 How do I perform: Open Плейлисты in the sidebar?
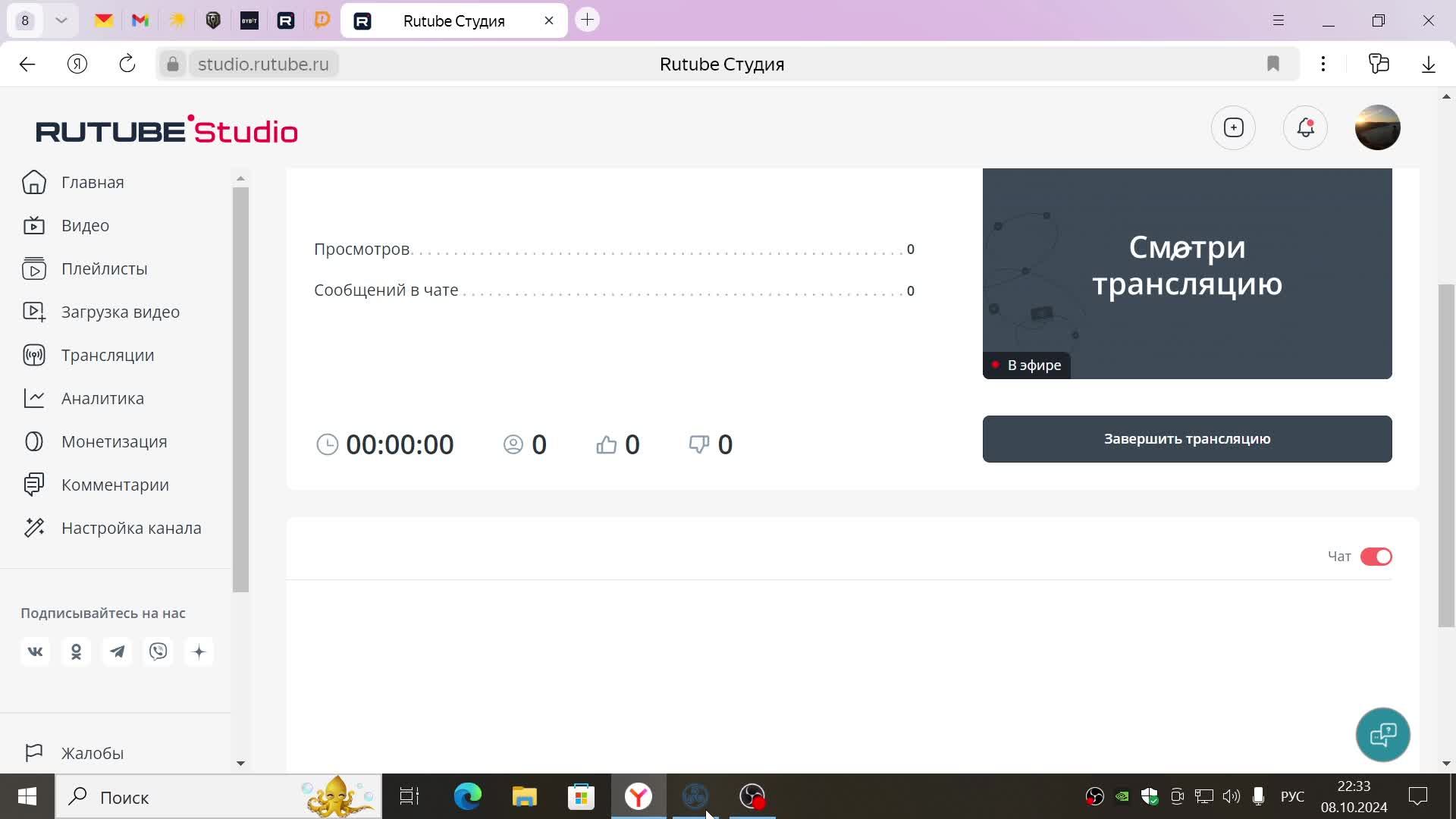tap(85, 269)
